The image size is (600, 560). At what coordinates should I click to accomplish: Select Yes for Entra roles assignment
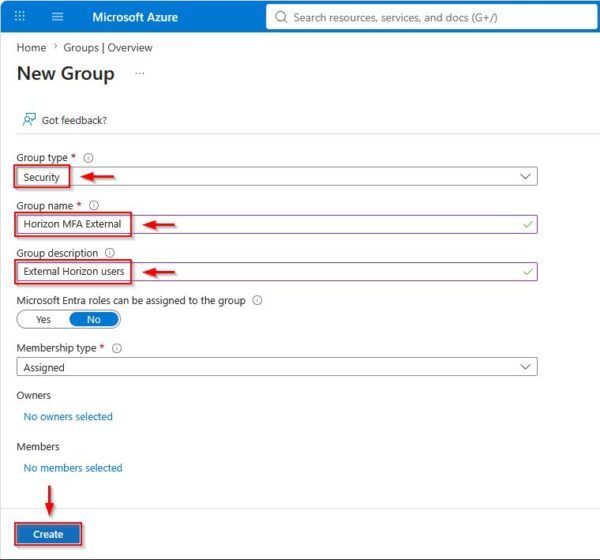tap(43, 319)
